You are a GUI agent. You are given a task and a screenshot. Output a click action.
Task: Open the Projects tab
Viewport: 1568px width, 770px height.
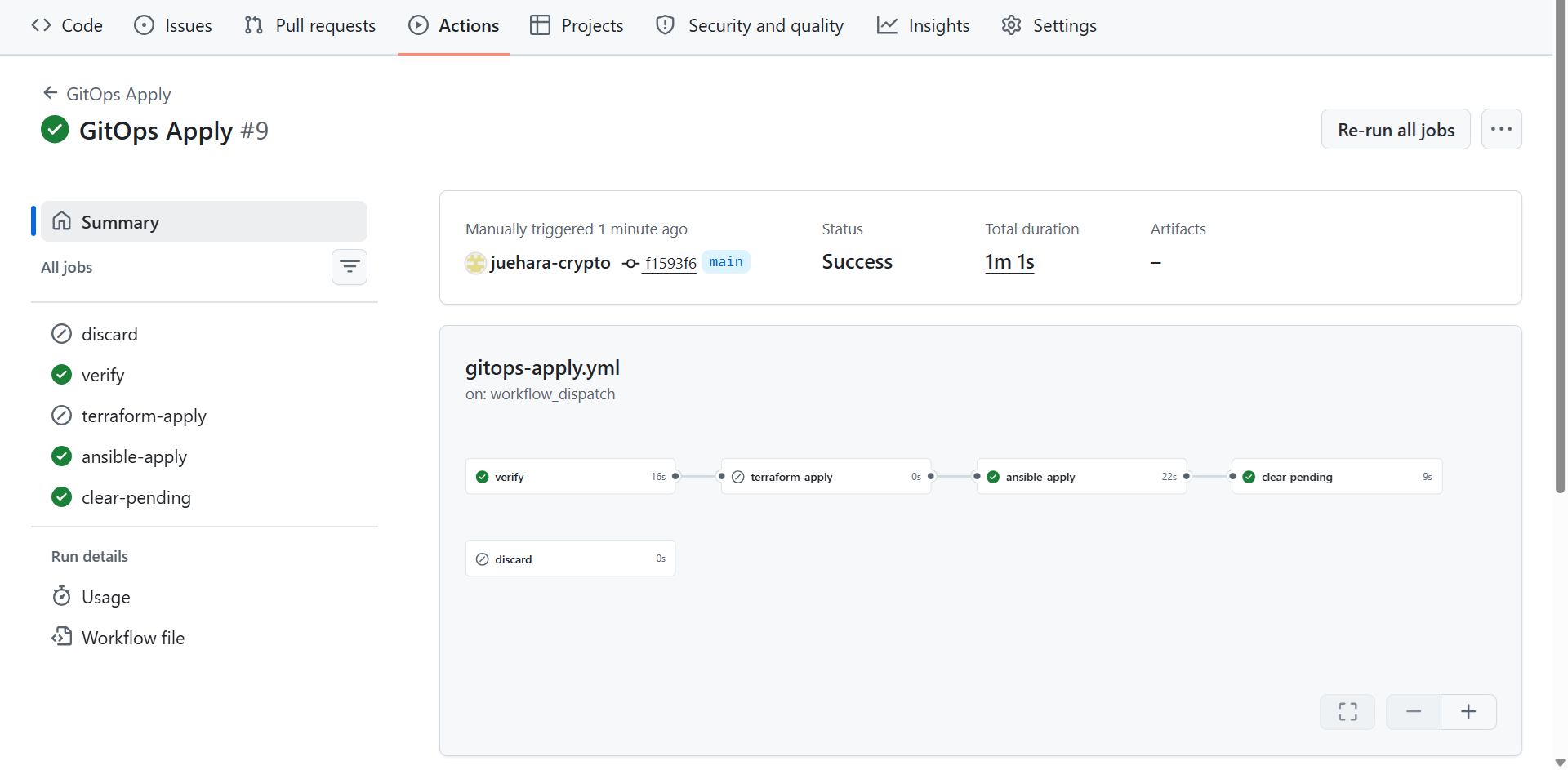click(577, 25)
